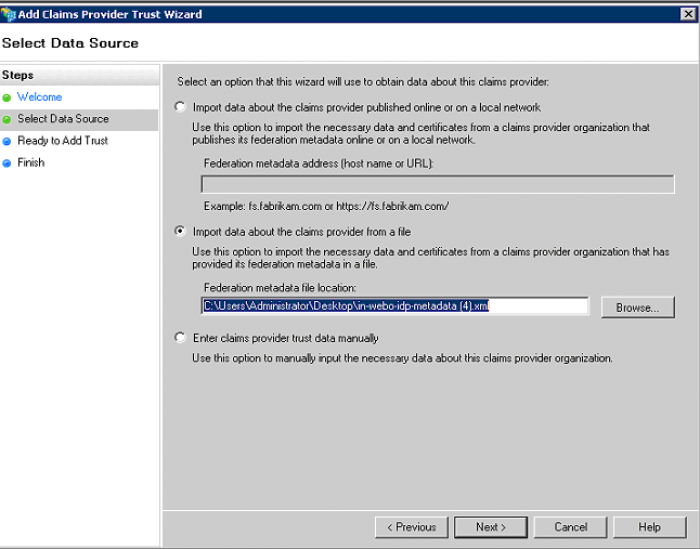
Task: Select the Select Data Source step label
Action: 63,119
